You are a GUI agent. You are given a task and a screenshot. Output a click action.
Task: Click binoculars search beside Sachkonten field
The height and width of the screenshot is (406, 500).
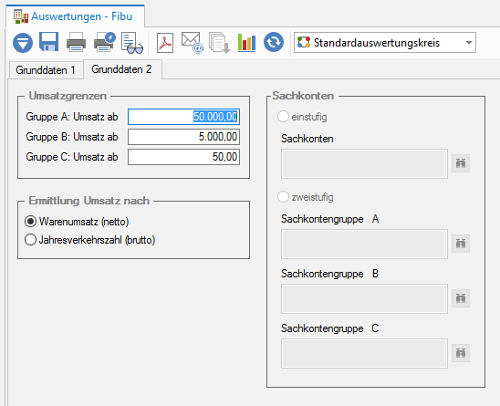(461, 163)
